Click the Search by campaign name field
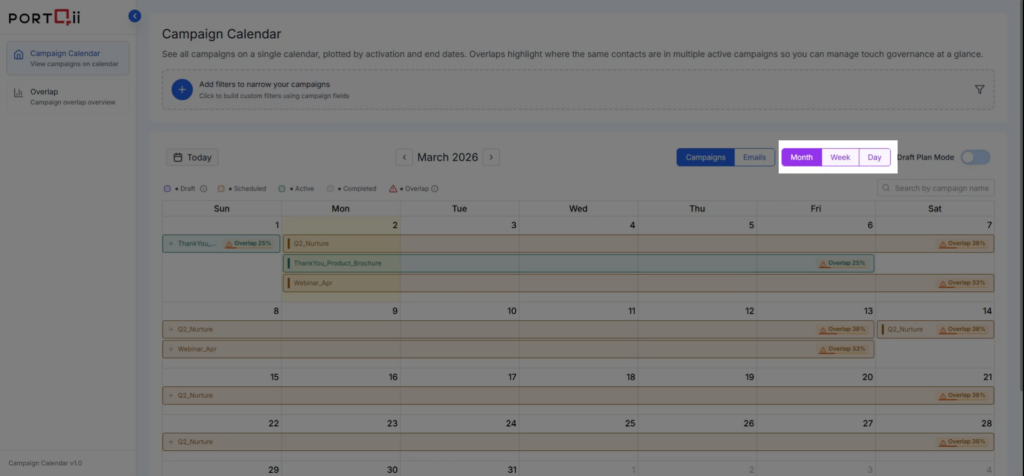 click(940, 188)
